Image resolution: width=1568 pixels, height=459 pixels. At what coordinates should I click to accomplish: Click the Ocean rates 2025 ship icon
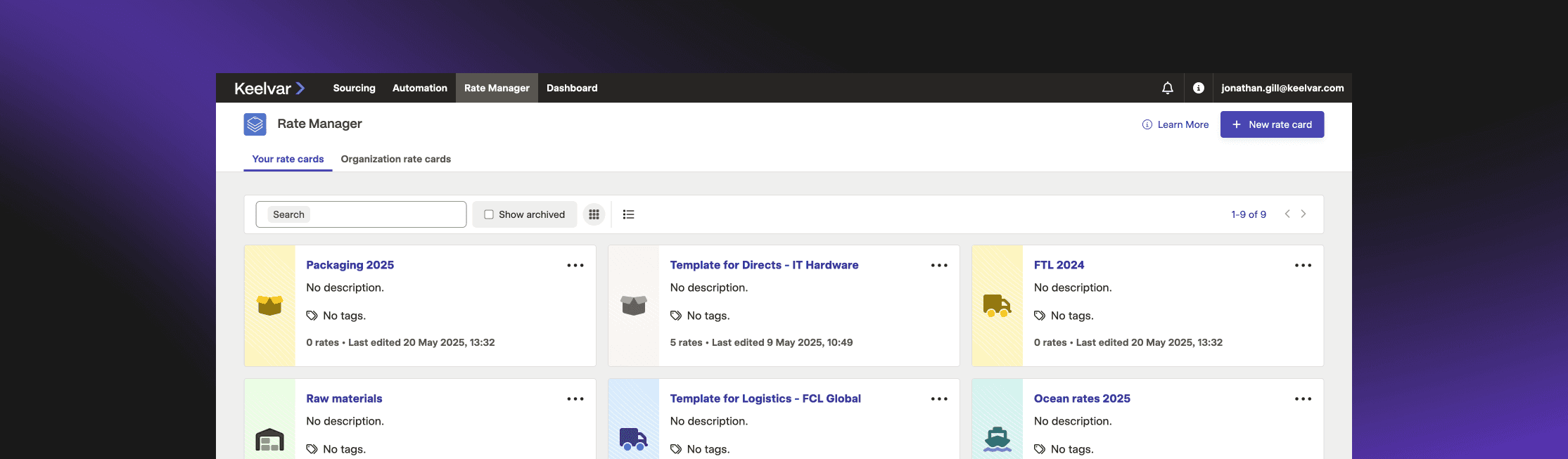997,439
